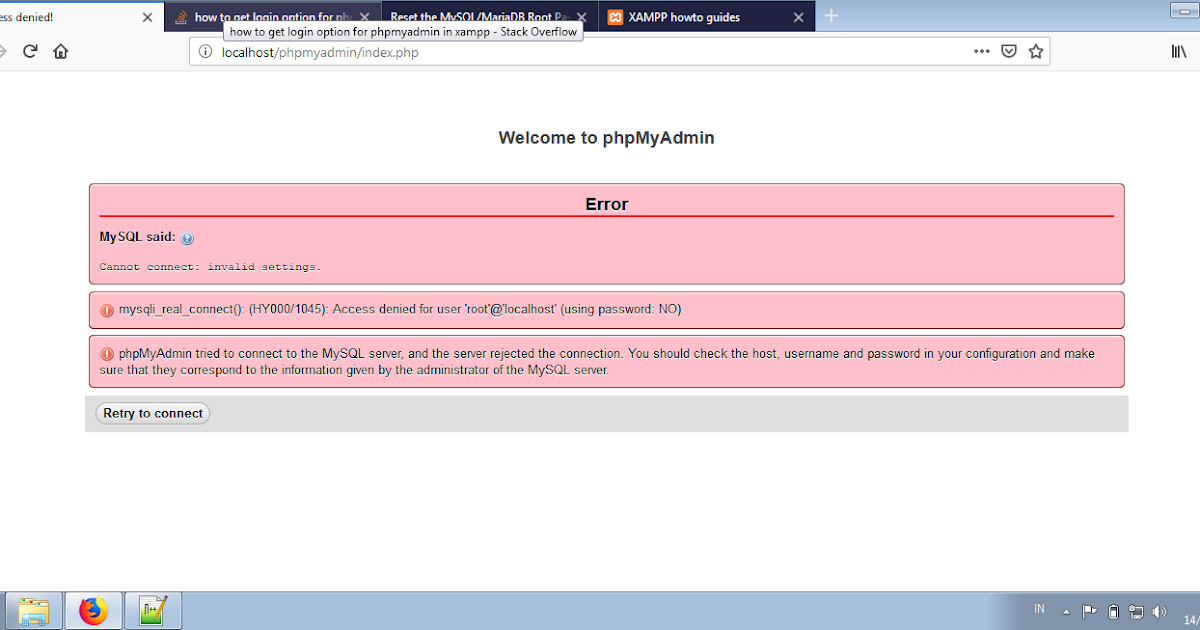The width and height of the screenshot is (1200, 630).
Task: Open the Firefox library sidebar icon
Action: [1179, 52]
